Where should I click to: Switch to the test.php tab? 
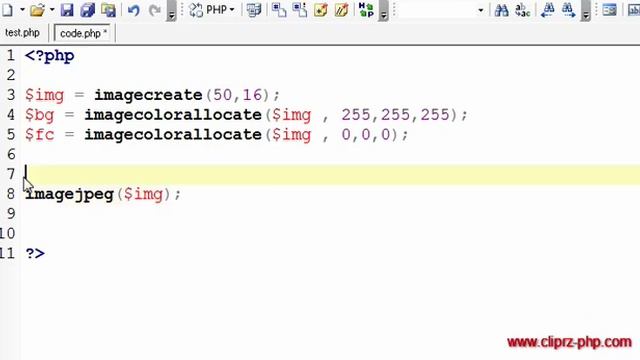22,33
